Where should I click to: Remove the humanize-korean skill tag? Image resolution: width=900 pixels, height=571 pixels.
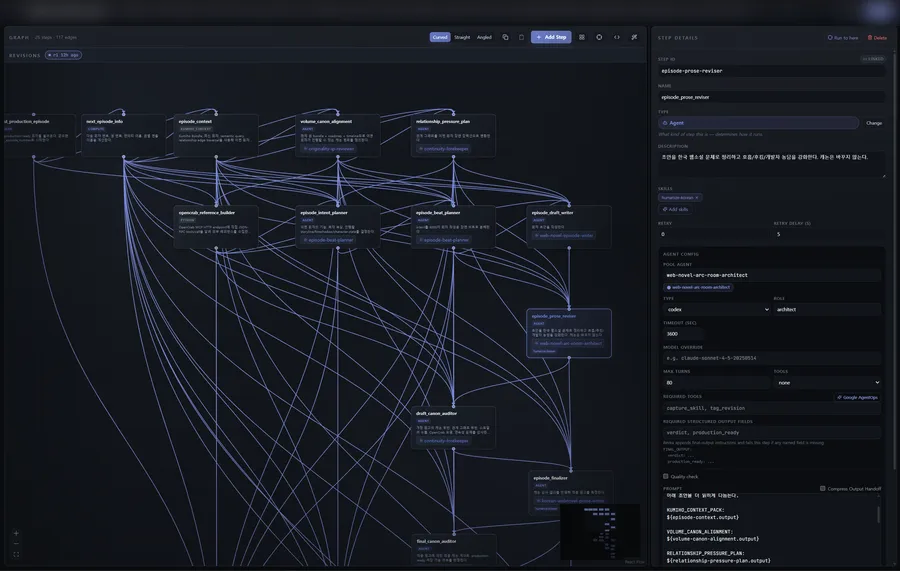click(697, 197)
